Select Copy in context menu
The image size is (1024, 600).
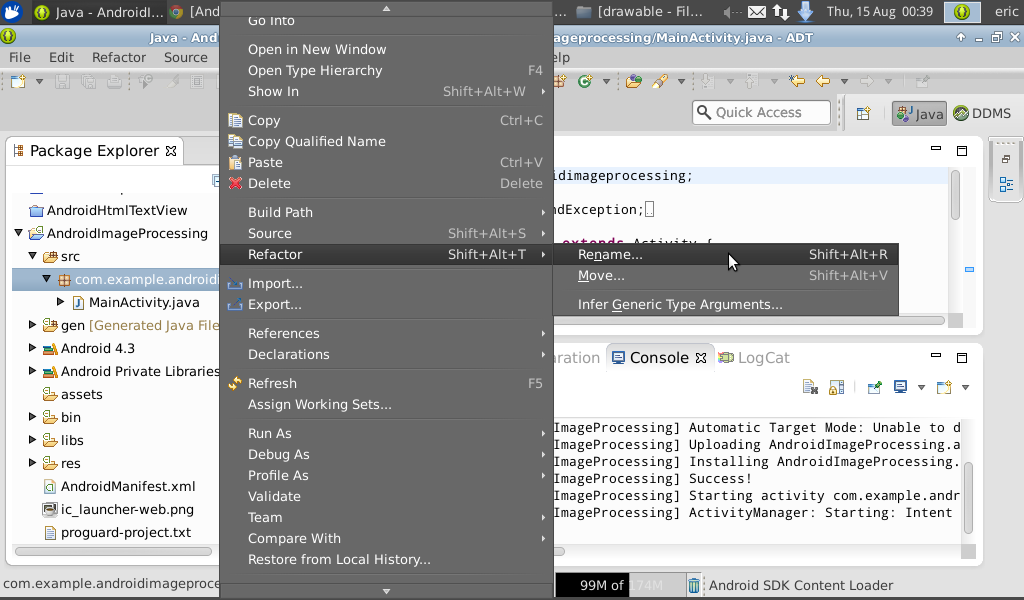point(387,120)
